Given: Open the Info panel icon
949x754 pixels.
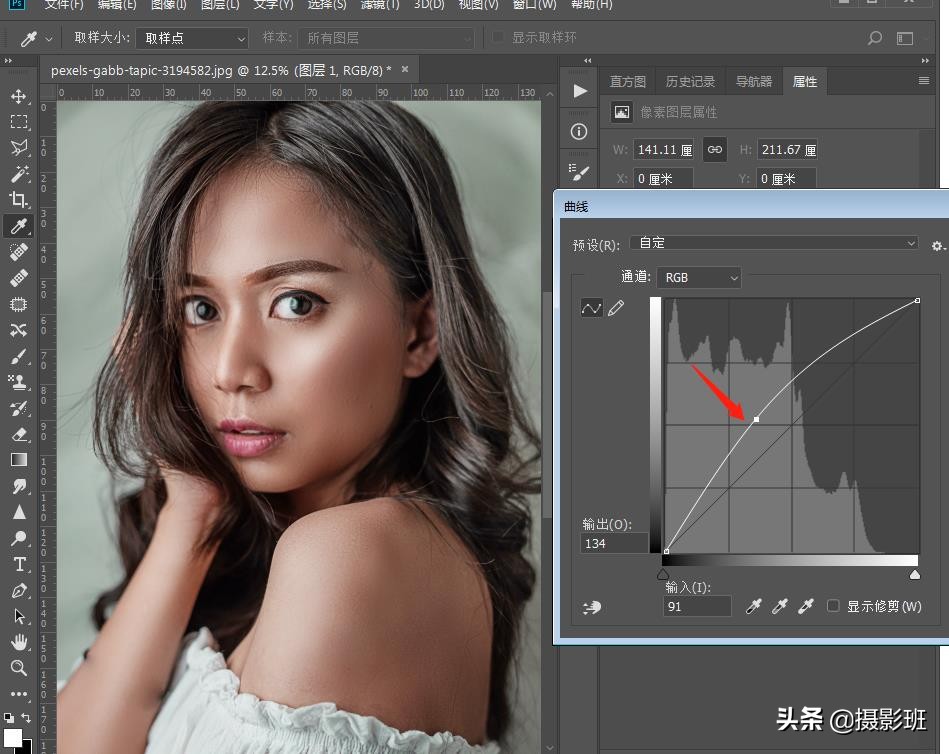Looking at the screenshot, I should click(579, 131).
